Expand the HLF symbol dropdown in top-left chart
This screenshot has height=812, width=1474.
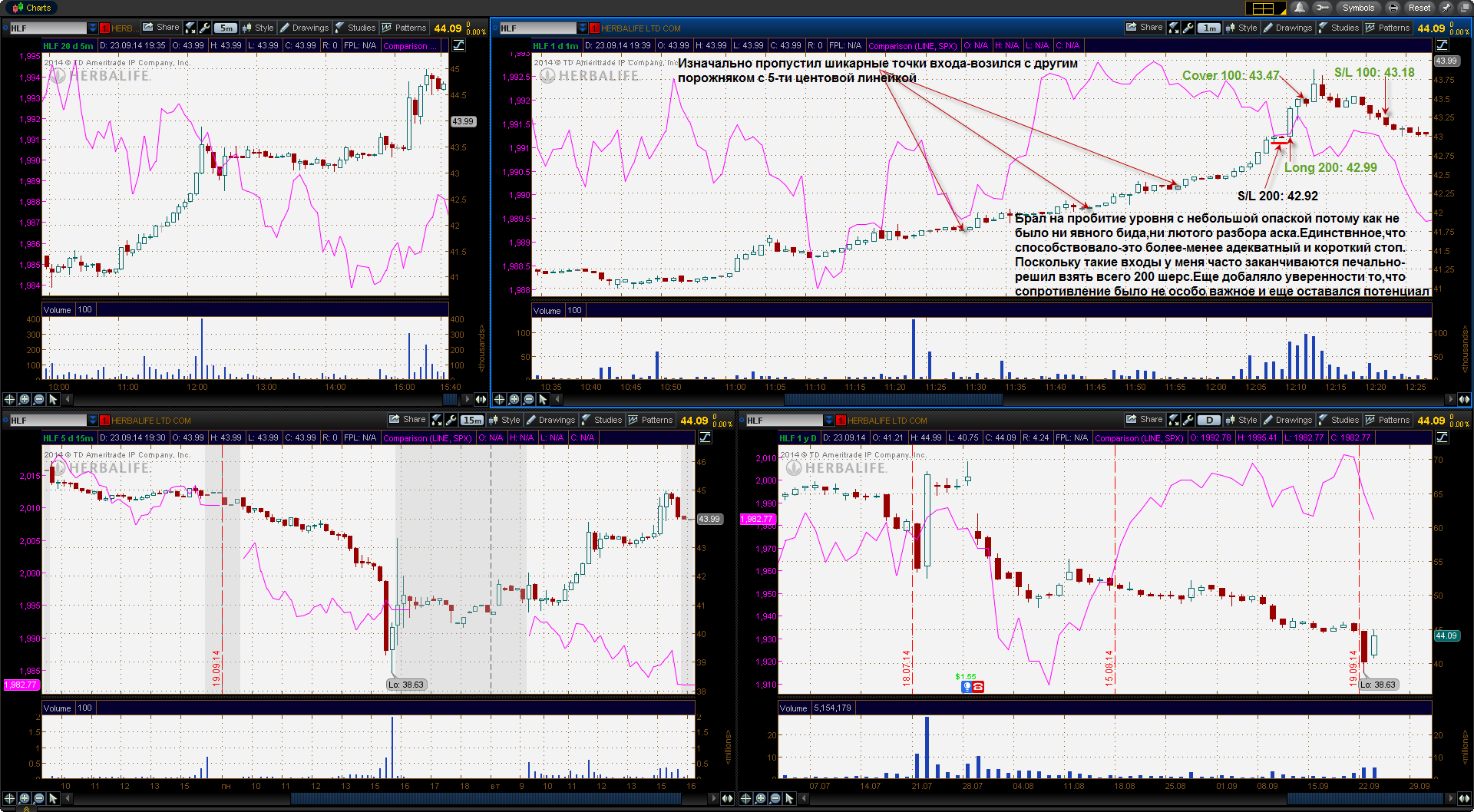[93, 28]
